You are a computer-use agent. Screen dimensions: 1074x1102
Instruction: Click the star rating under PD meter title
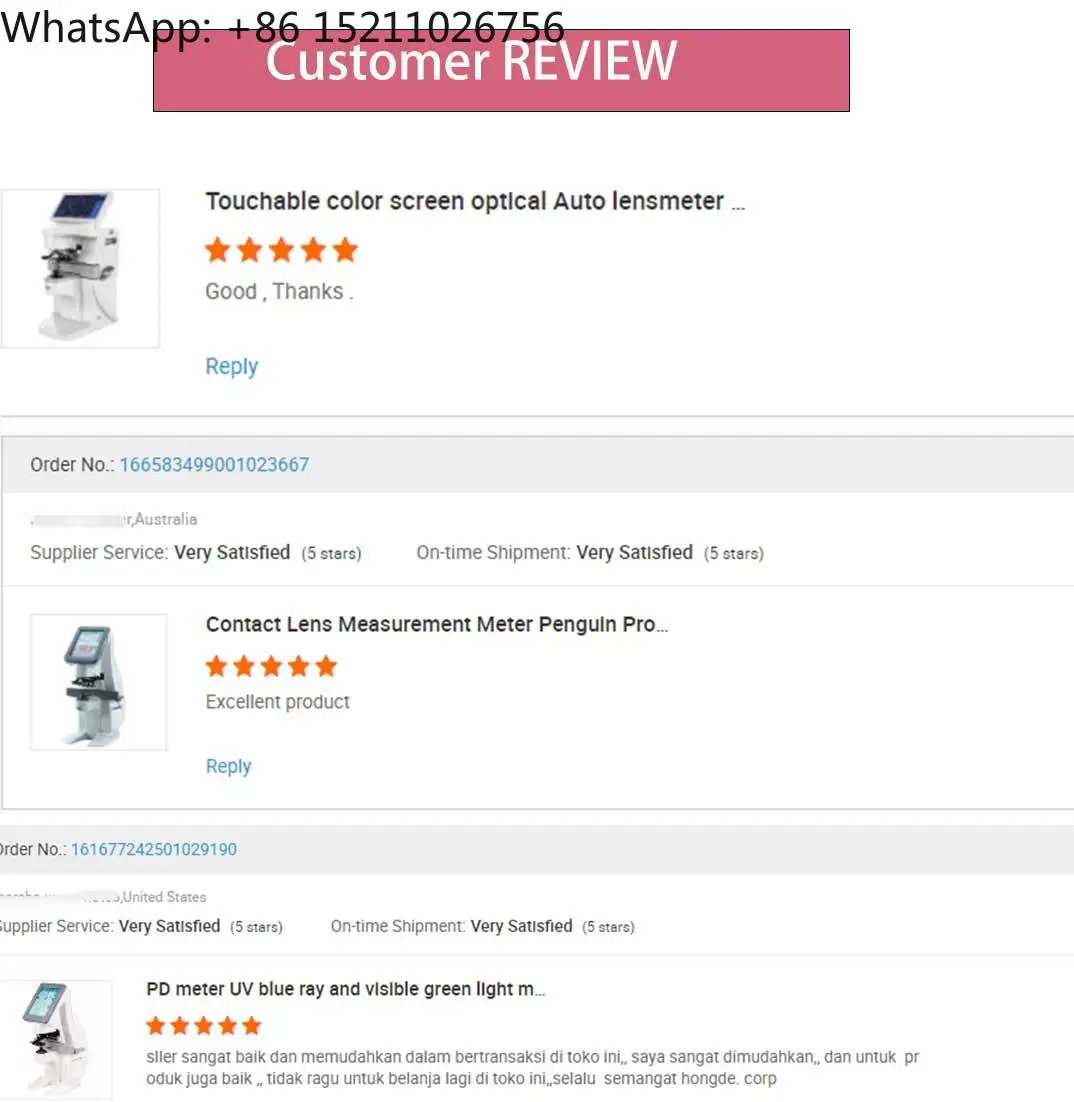coord(204,1026)
